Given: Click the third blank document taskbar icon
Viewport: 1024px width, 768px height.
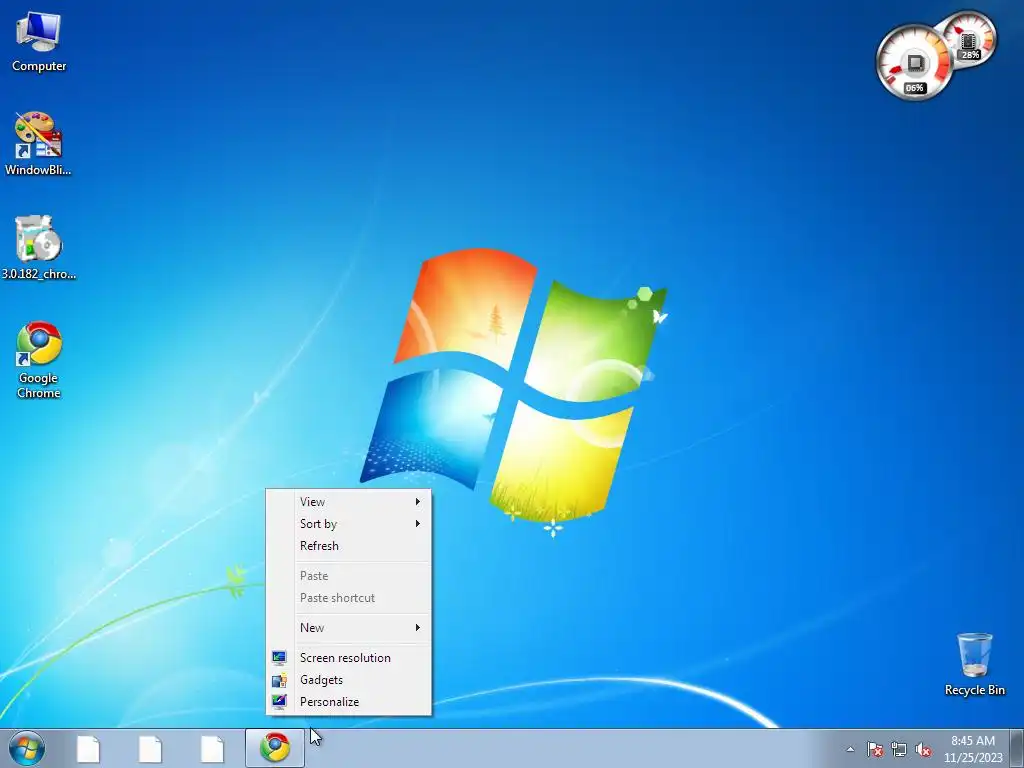Looking at the screenshot, I should click(x=212, y=748).
